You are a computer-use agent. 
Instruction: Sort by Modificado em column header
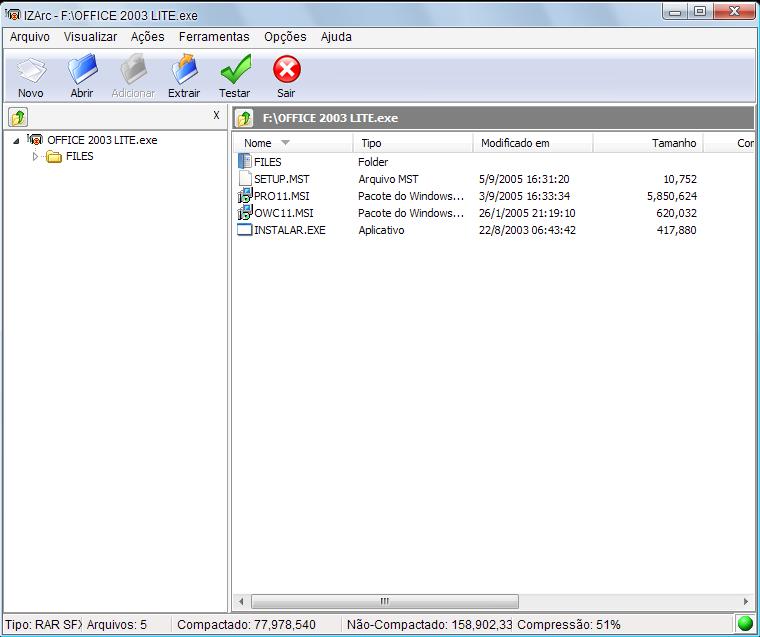(x=532, y=143)
